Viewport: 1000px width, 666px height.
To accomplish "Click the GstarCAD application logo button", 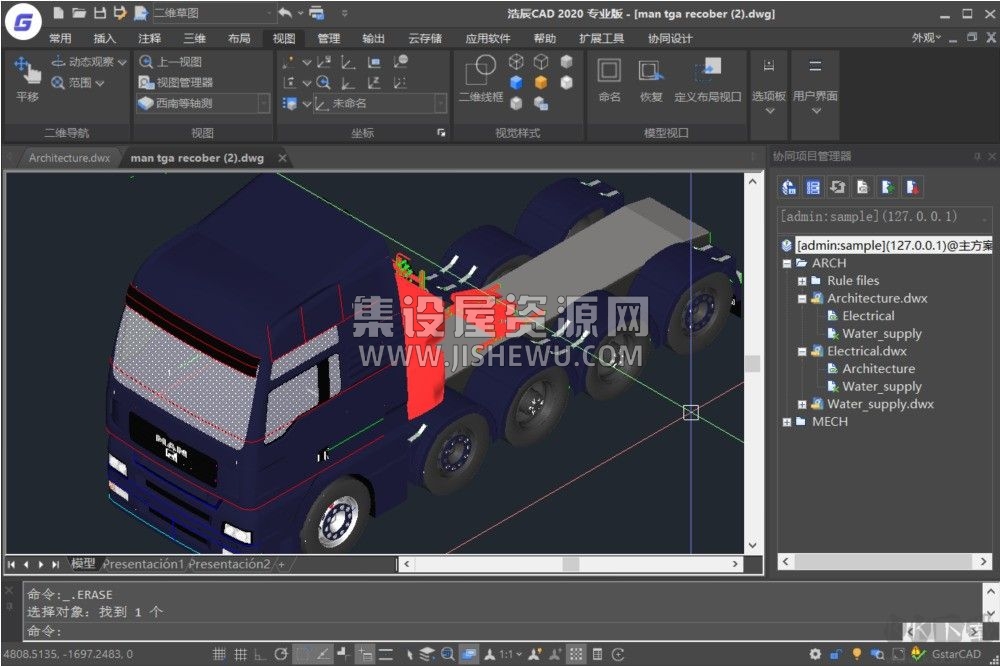I will click(23, 23).
